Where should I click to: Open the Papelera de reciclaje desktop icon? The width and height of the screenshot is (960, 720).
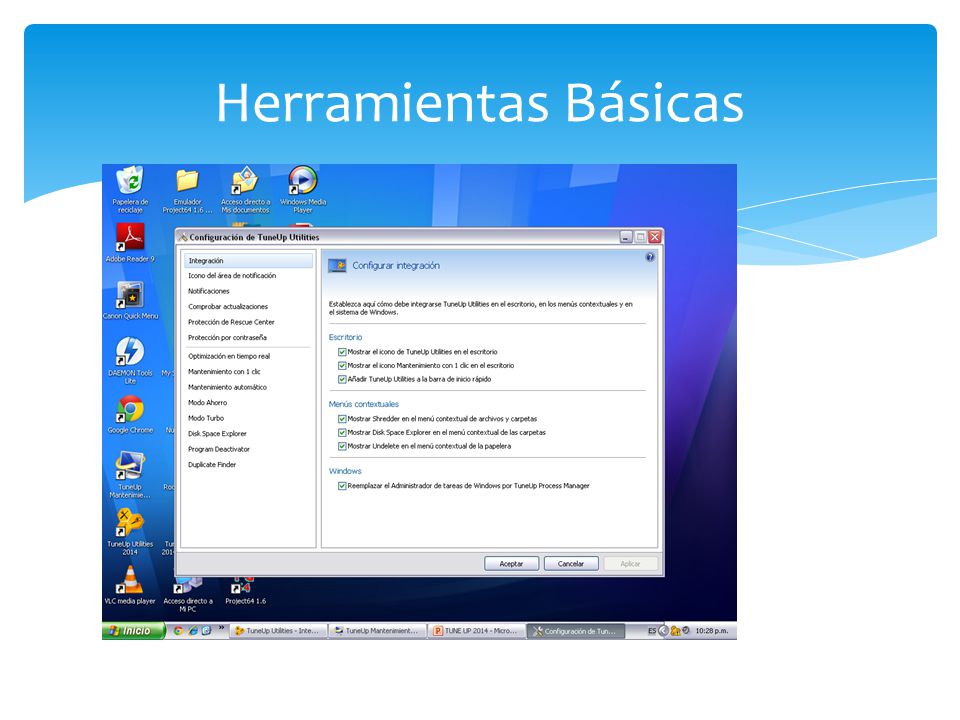[130, 189]
